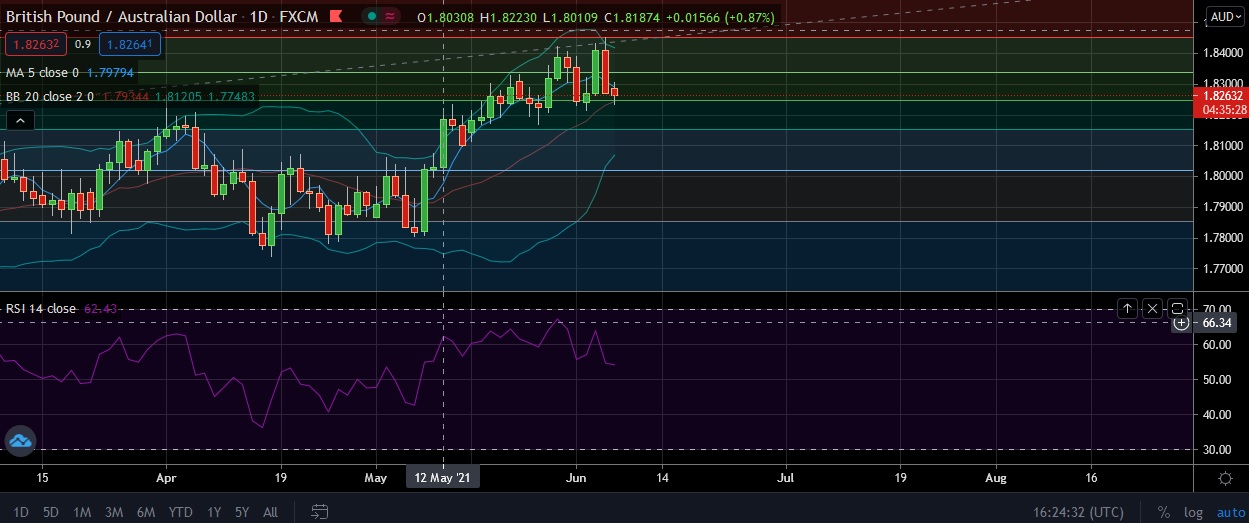
Task: Click the market status indicator pill
Action: pyautogui.click(x=381, y=17)
